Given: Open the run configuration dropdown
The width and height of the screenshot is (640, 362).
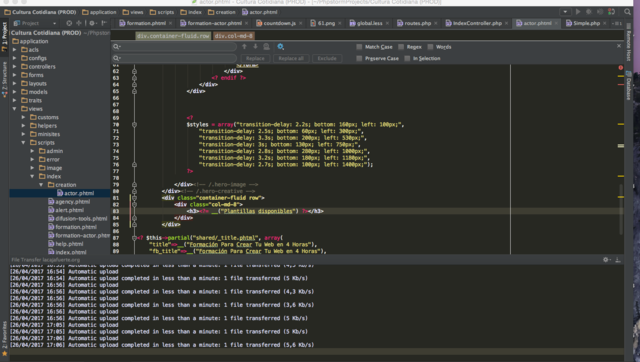Looking at the screenshot, I should [565, 12].
